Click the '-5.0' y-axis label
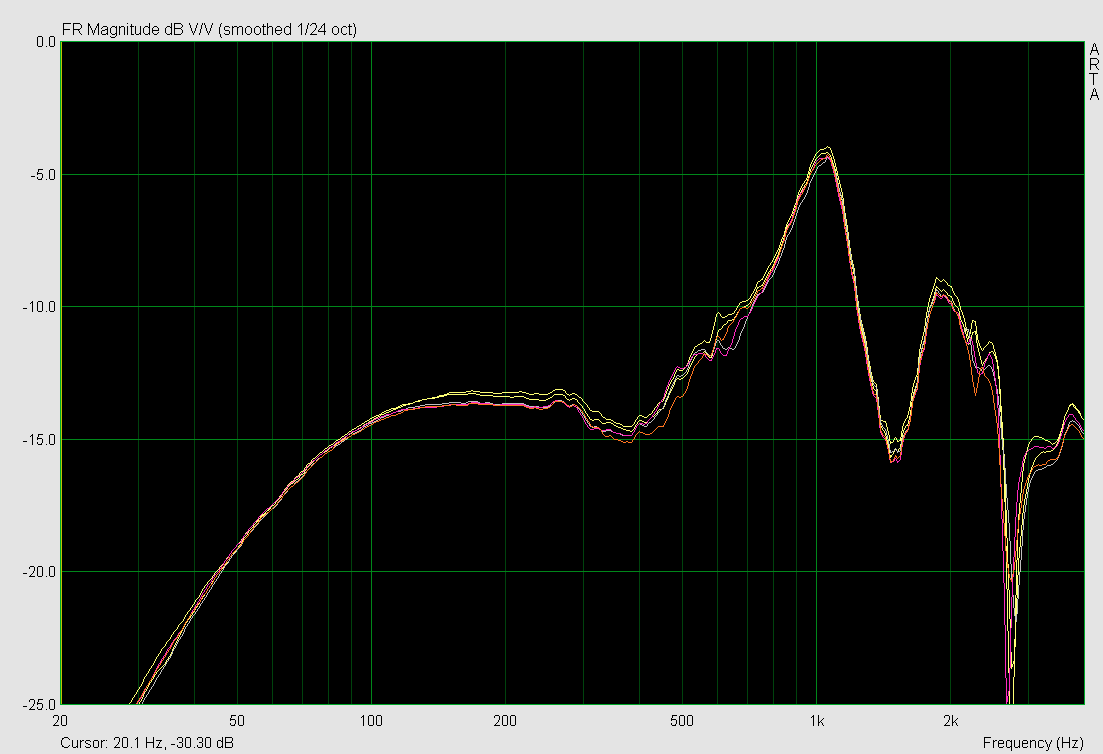The image size is (1103, 754). click(x=44, y=174)
